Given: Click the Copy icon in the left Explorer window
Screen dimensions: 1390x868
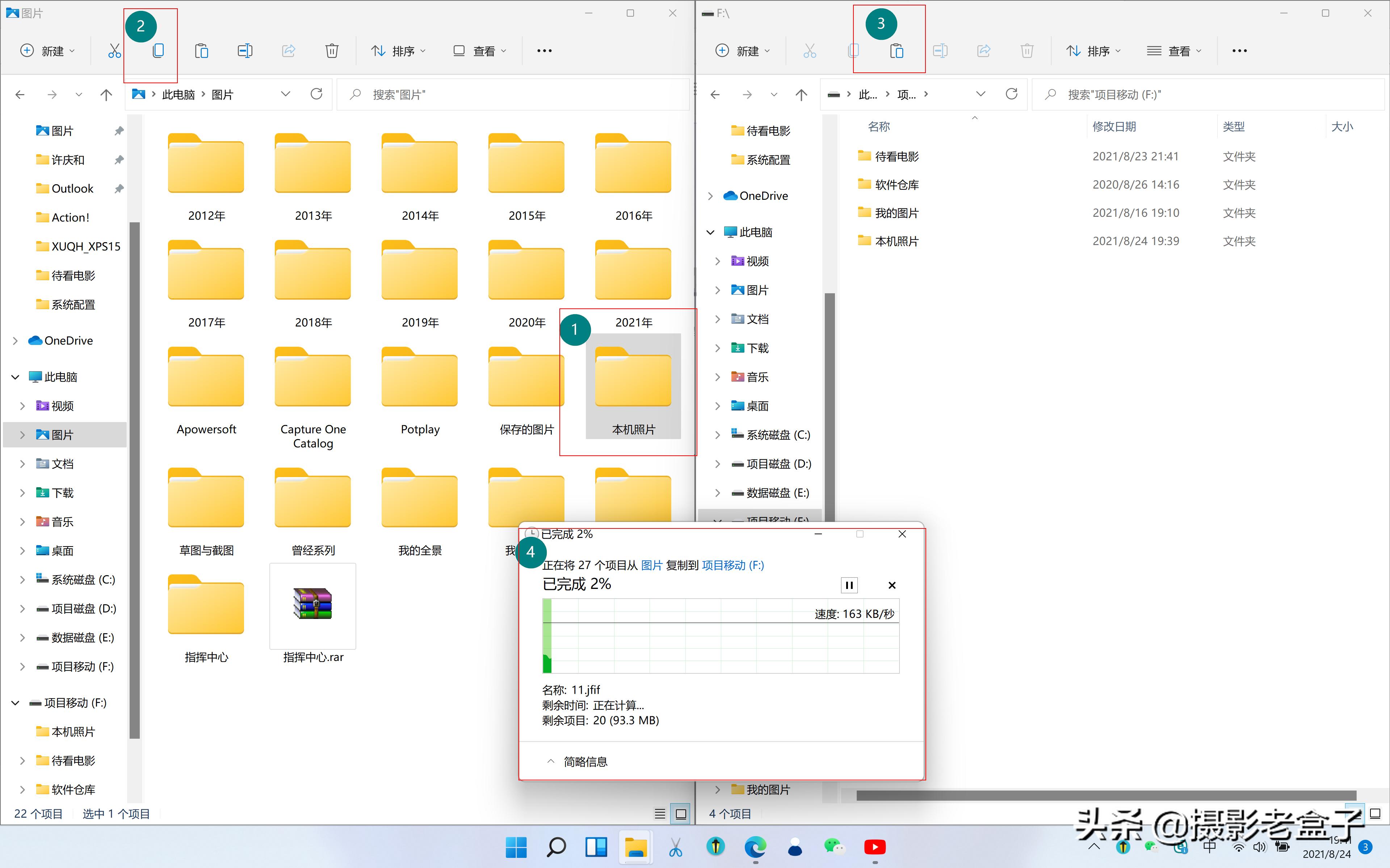Looking at the screenshot, I should point(158,51).
